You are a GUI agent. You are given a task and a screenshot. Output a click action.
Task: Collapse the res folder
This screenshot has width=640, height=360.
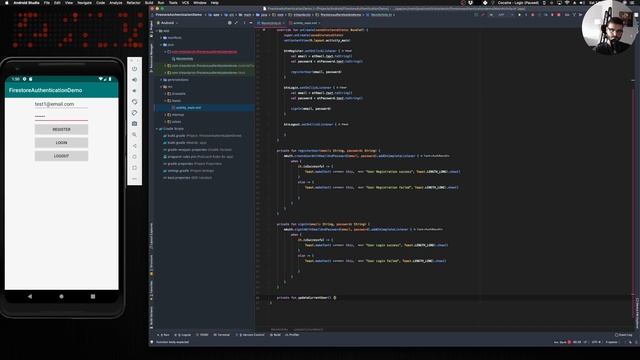(x=161, y=87)
